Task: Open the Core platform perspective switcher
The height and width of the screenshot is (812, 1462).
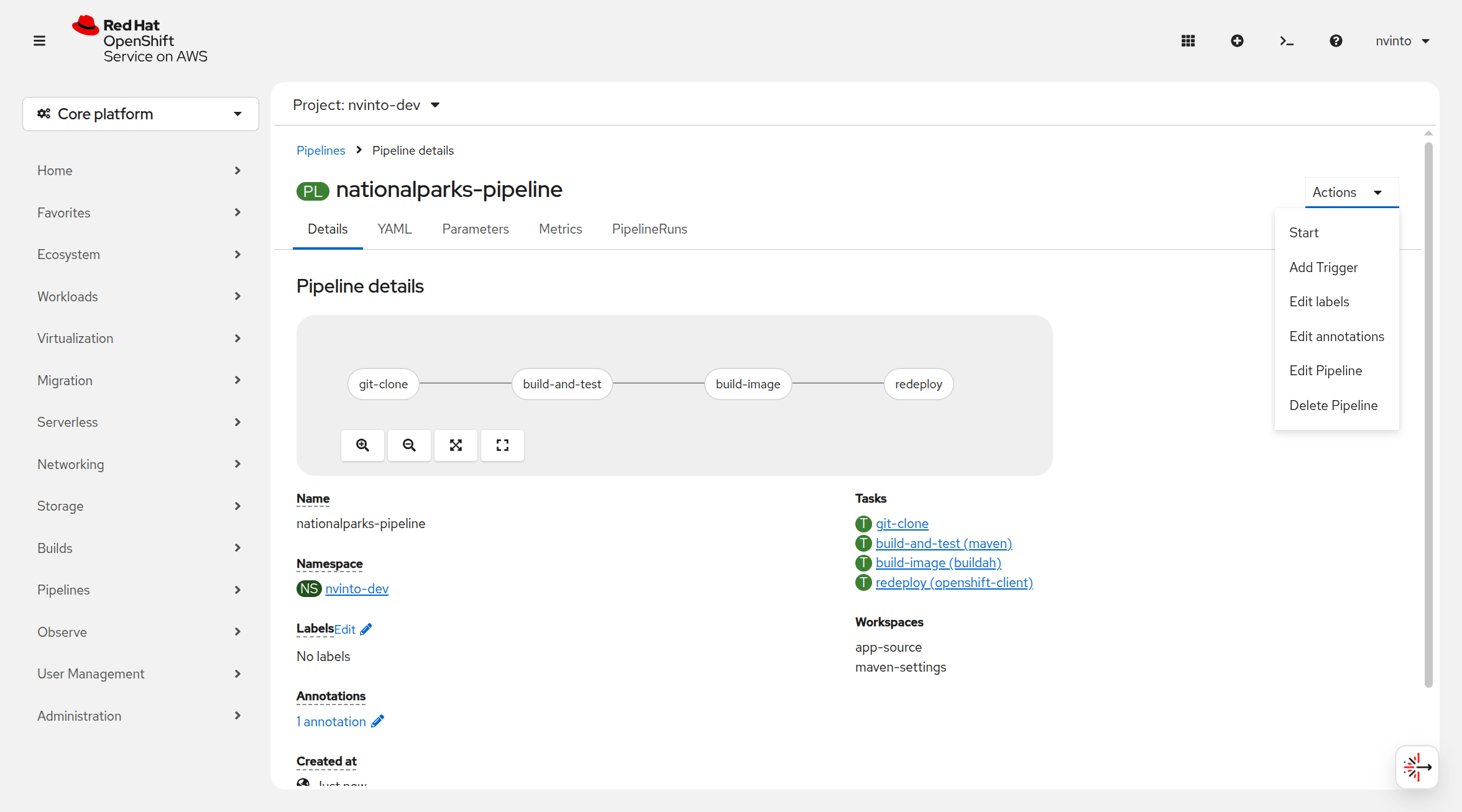Action: (x=140, y=114)
